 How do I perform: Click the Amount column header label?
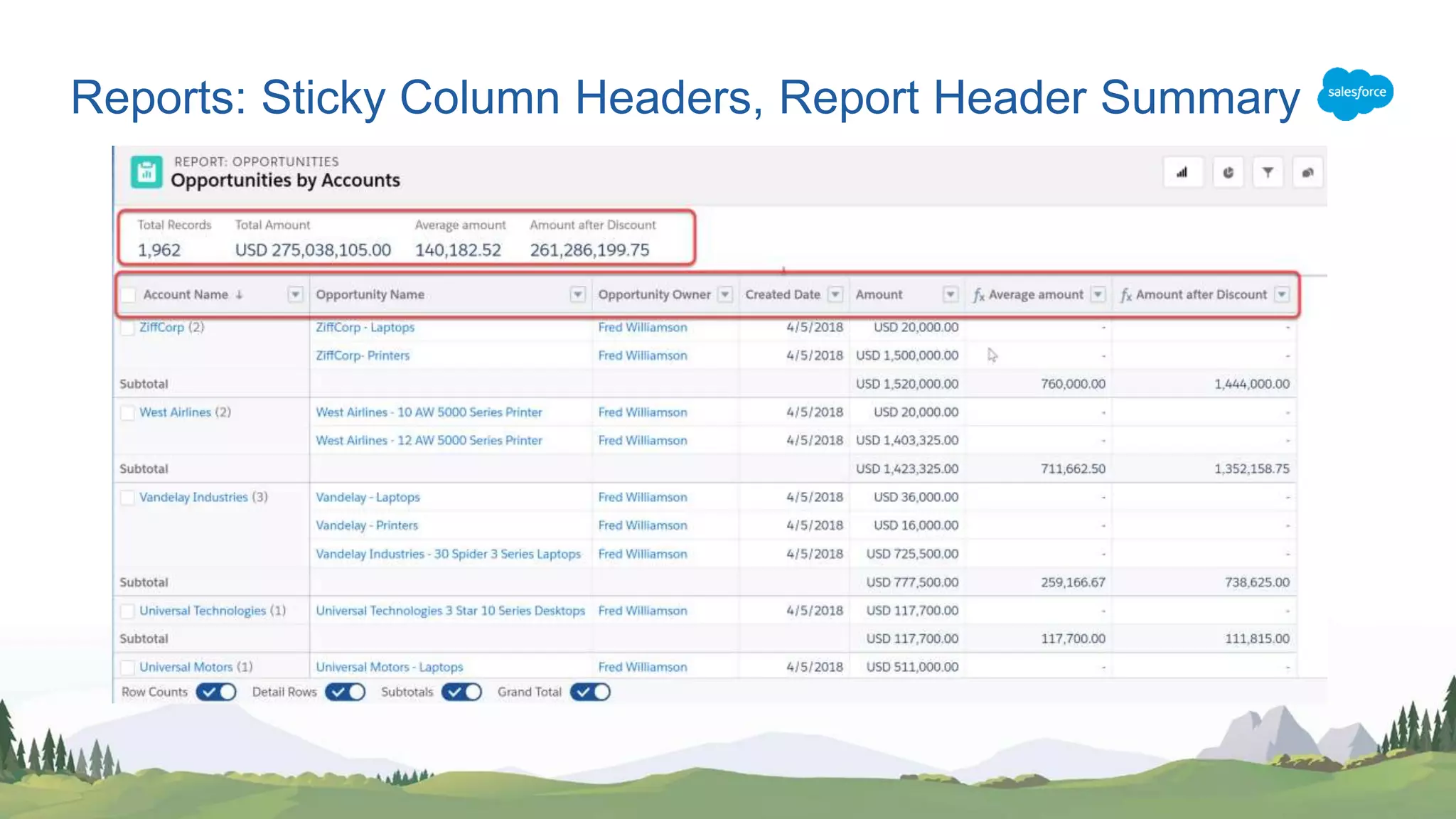(879, 294)
